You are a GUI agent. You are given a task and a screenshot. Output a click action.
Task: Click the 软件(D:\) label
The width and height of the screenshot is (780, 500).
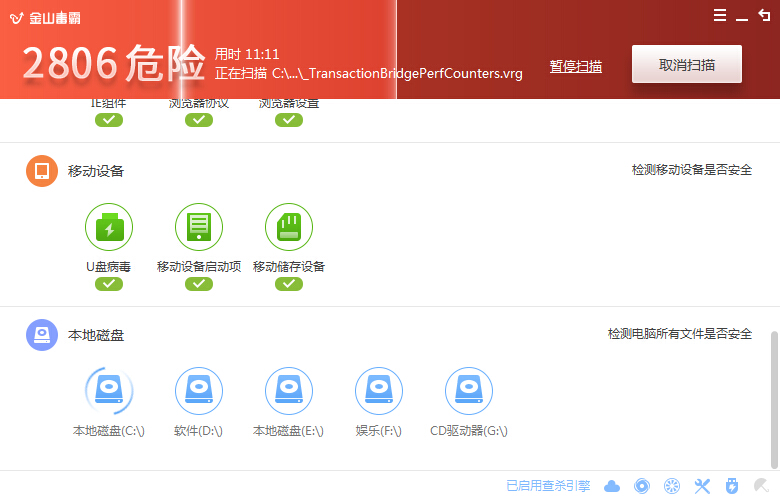point(198,431)
